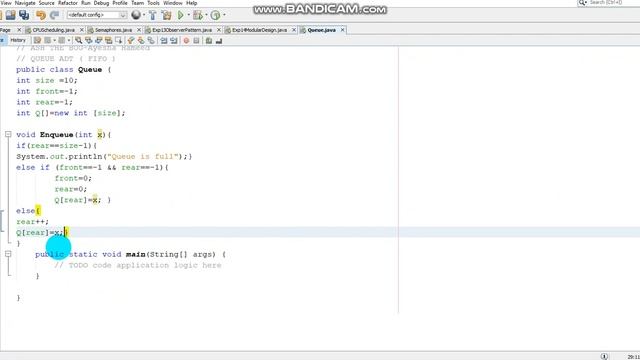This screenshot has width=640, height=360.
Task: Click the Last Edit icon in the editor toolbar
Action: 38,40
